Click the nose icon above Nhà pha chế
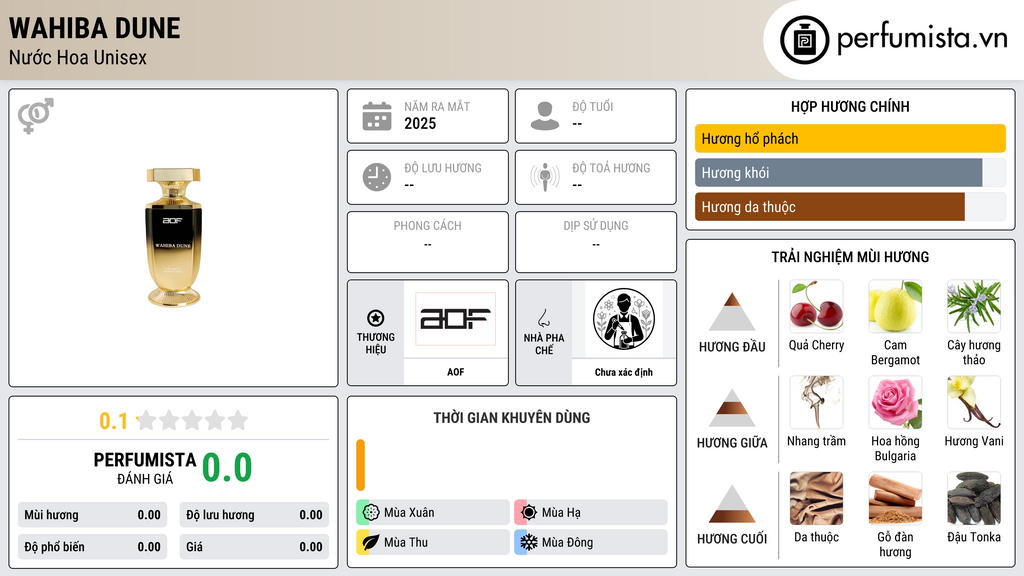Viewport: 1024px width, 576px height. pyautogui.click(x=543, y=318)
